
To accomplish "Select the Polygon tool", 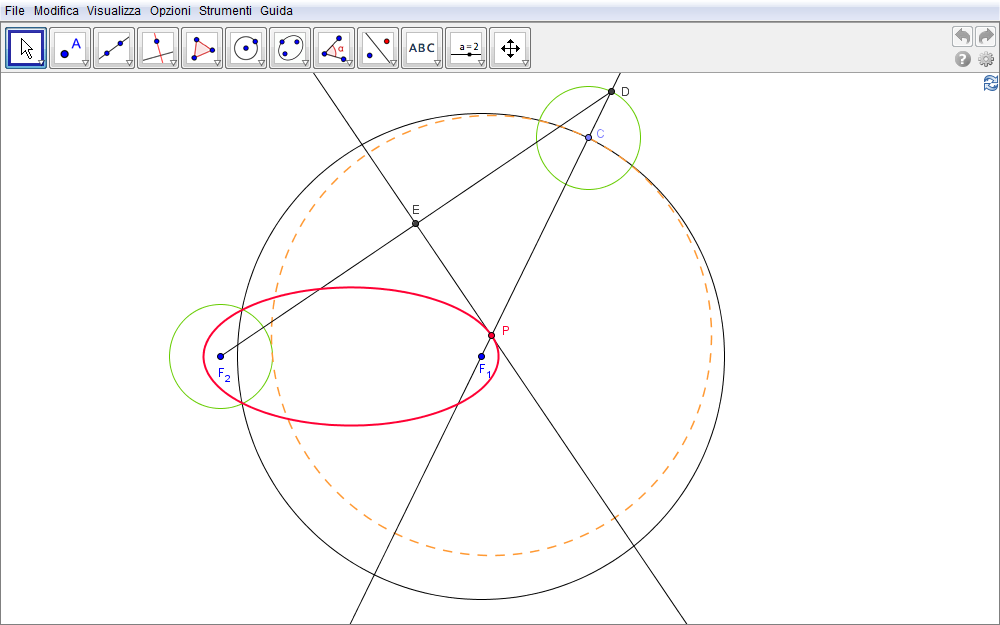I will [202, 47].
